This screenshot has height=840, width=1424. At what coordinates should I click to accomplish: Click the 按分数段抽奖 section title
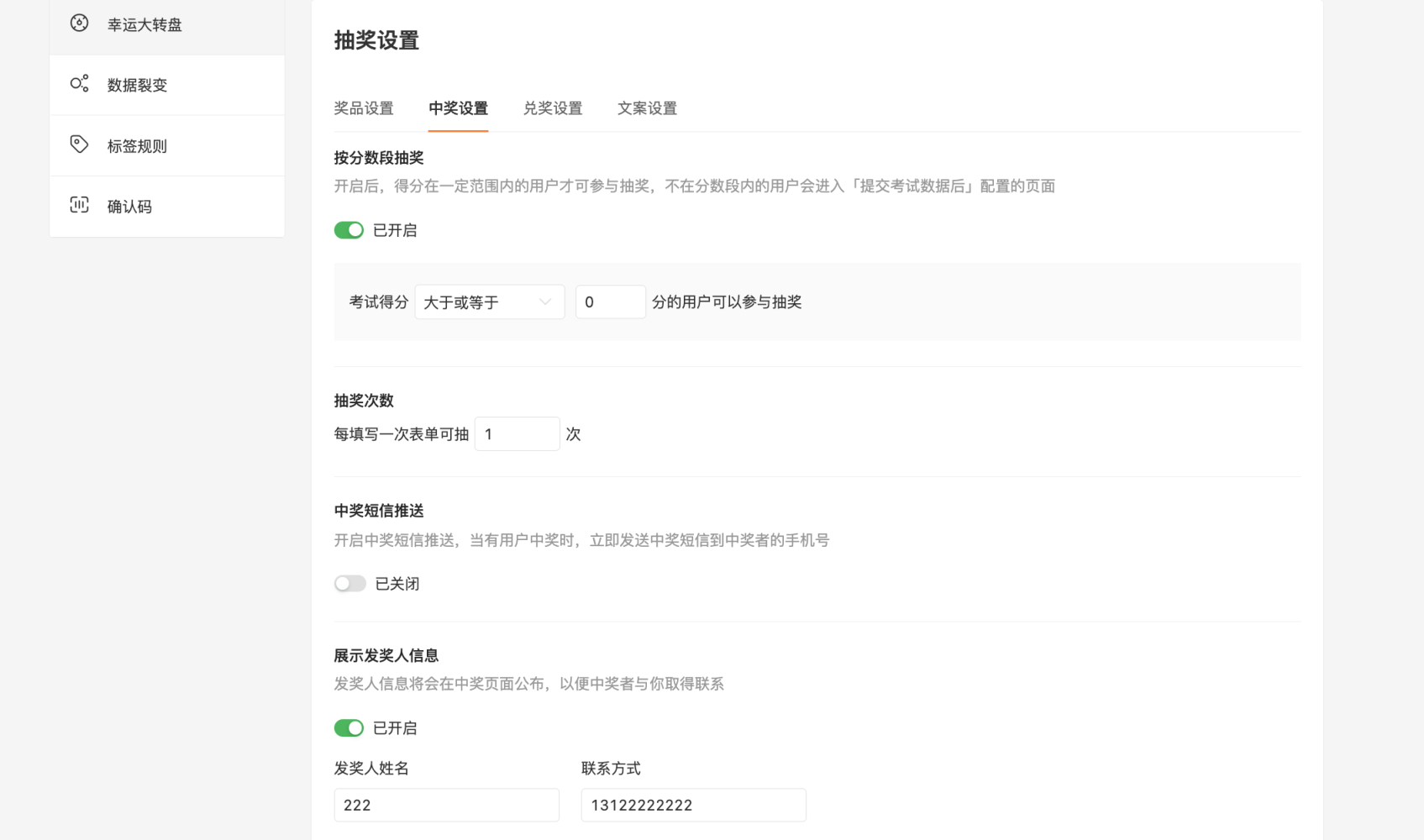(x=379, y=158)
